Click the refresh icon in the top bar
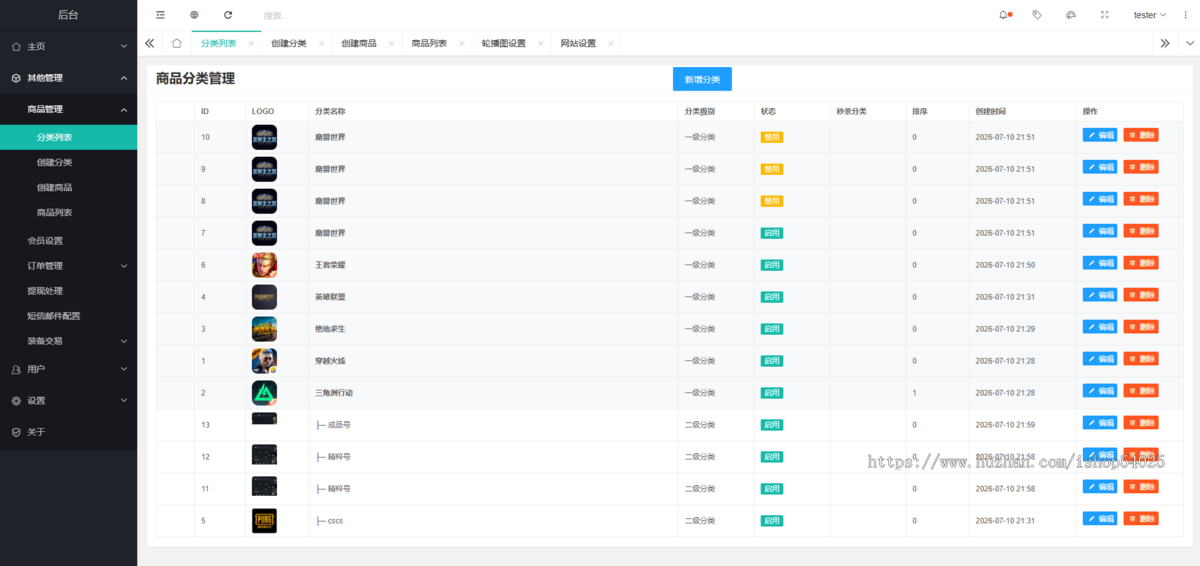 228,15
